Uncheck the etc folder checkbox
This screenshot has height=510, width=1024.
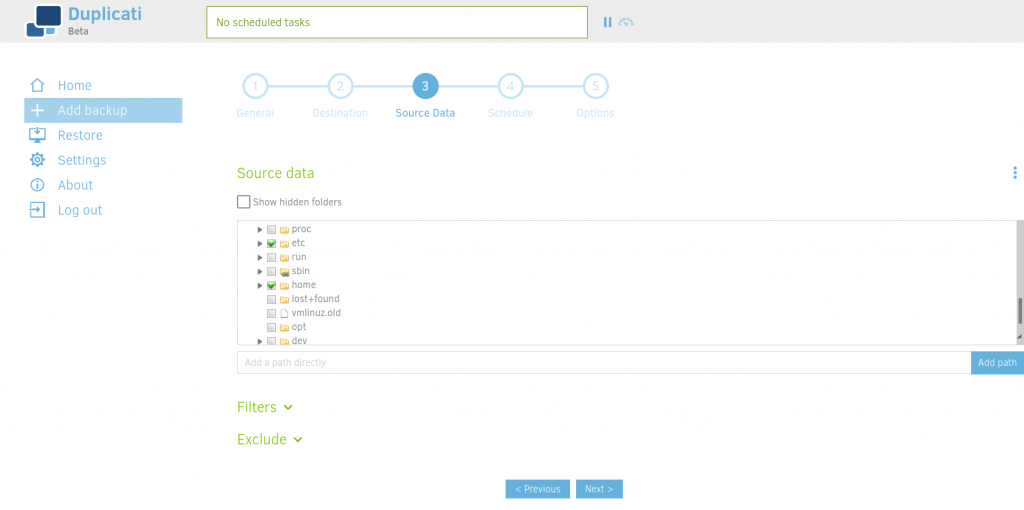(272, 244)
